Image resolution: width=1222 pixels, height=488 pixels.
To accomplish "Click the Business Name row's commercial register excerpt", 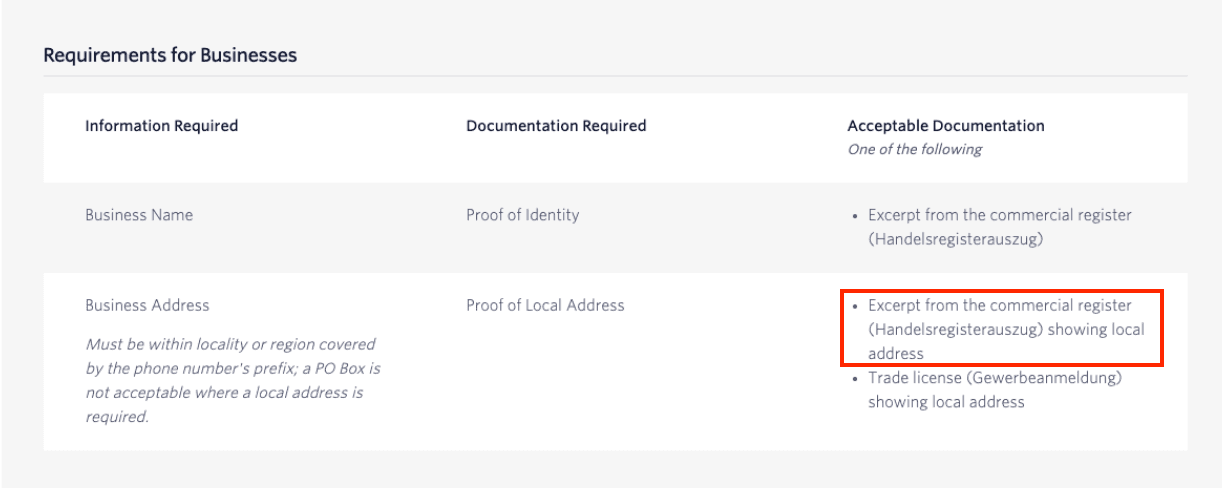I will pos(999,215).
